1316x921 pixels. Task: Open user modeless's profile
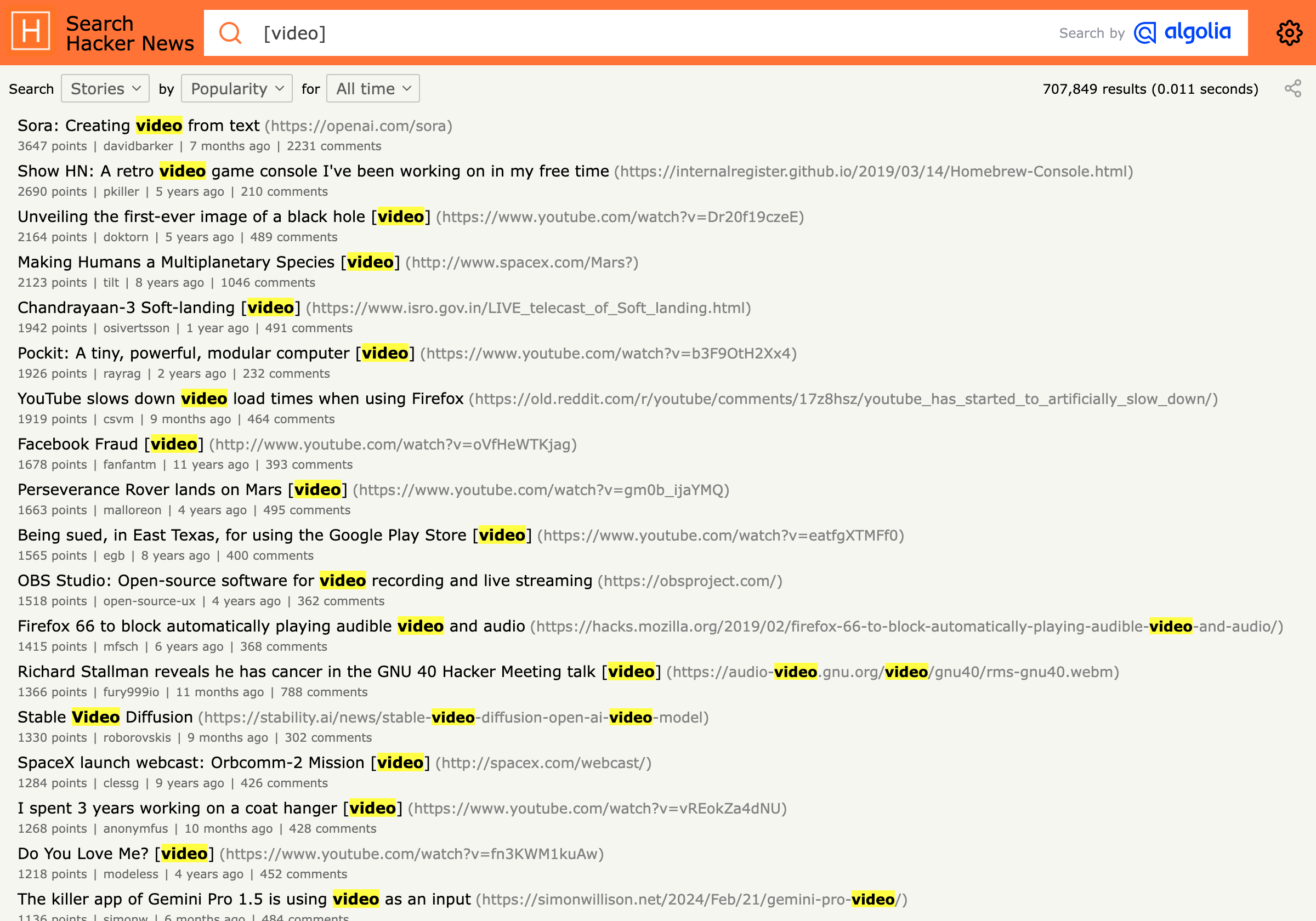(131, 874)
